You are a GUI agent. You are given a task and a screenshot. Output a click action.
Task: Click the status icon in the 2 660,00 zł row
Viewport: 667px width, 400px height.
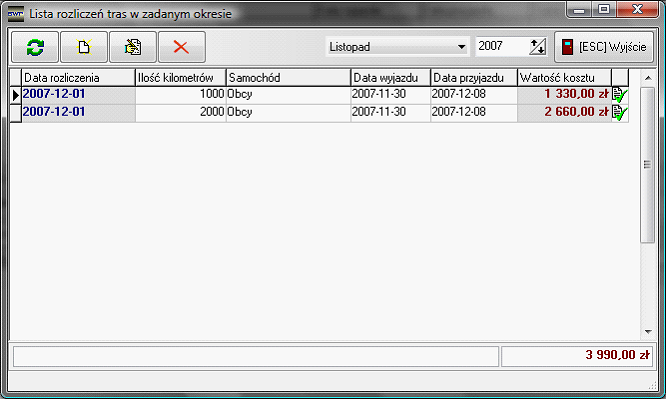coord(620,113)
